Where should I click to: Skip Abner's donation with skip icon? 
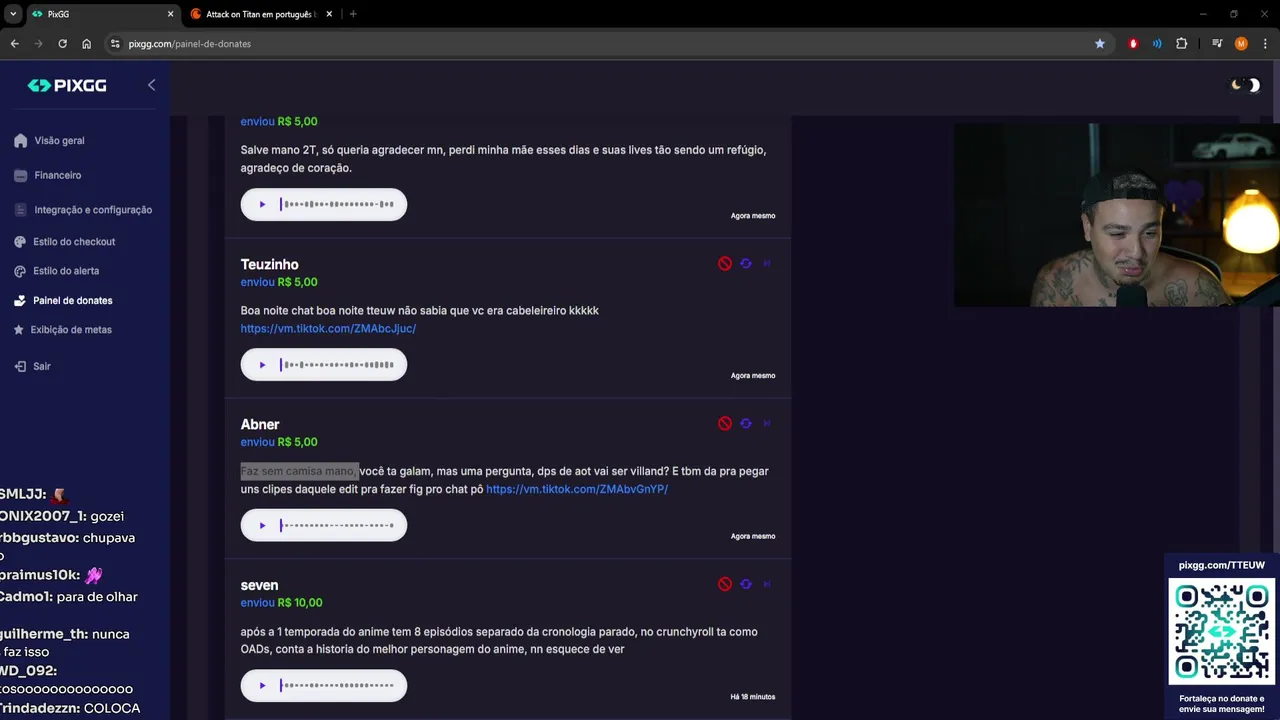(767, 424)
